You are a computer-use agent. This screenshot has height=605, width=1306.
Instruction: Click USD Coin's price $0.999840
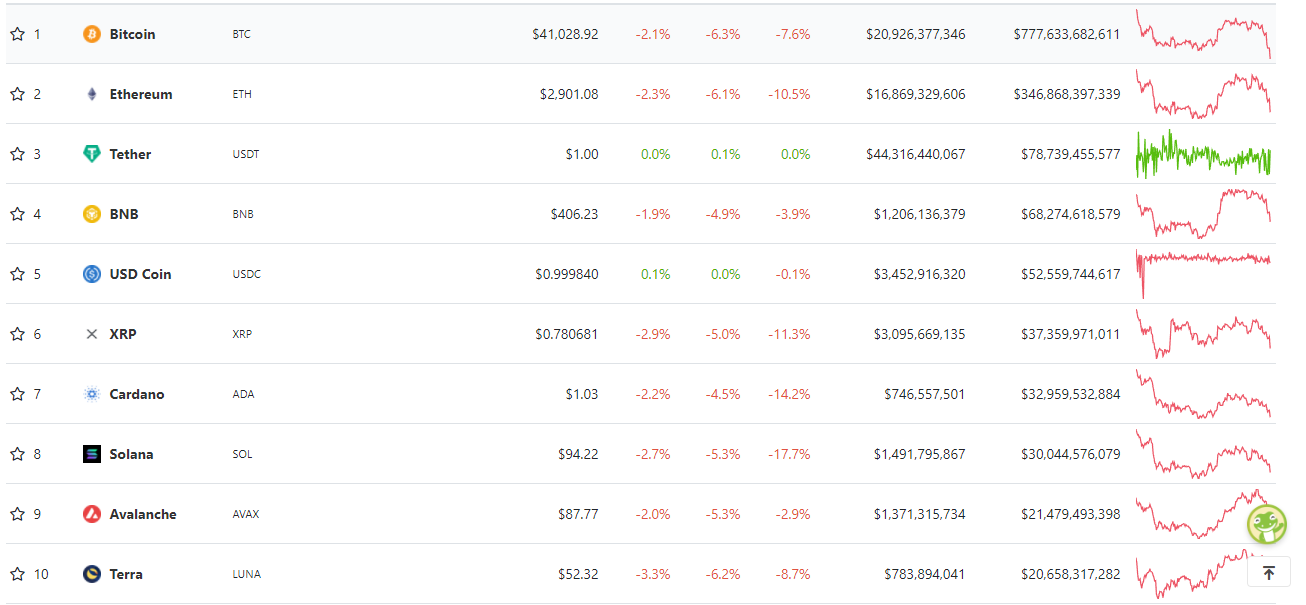567,274
